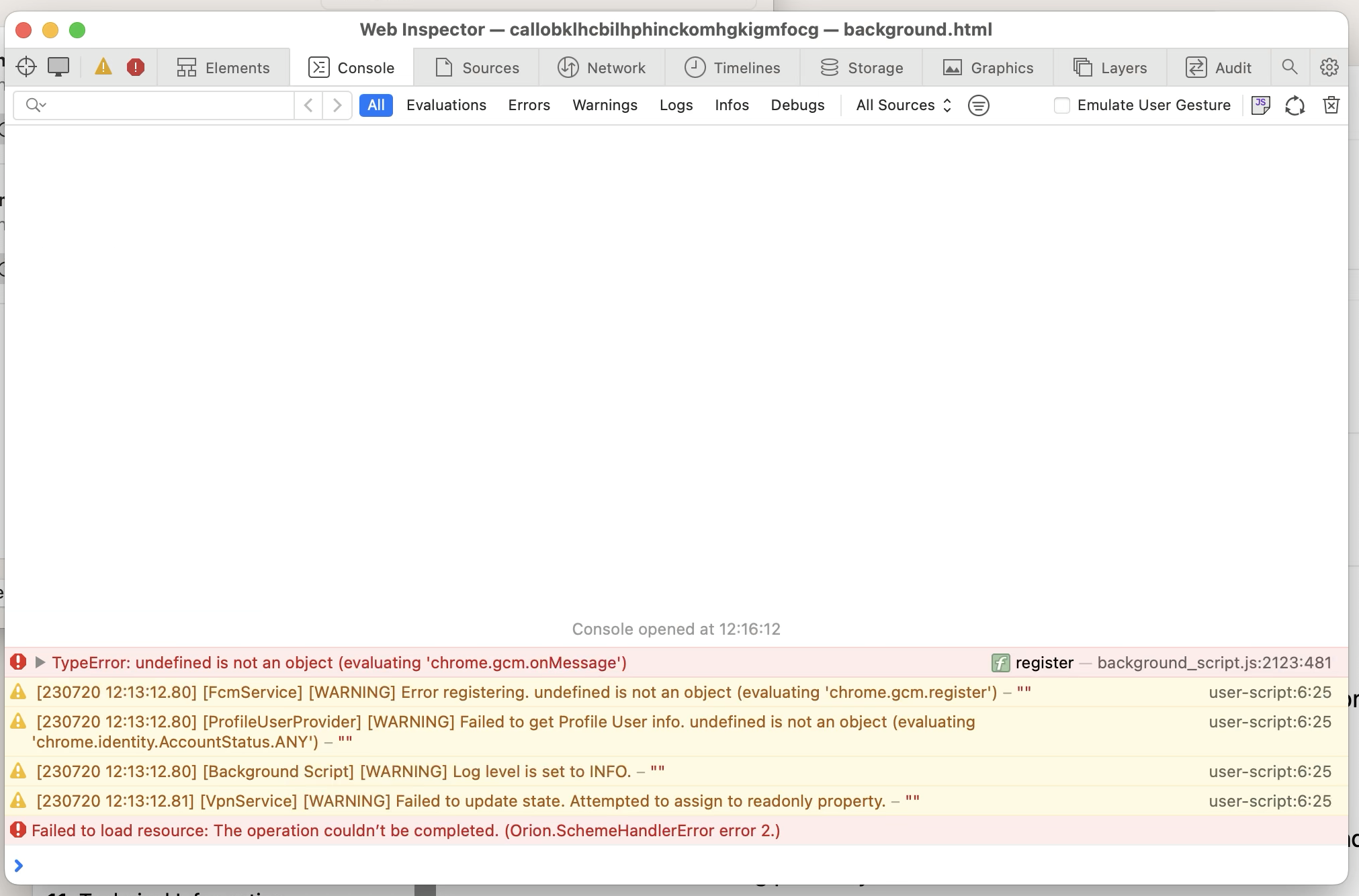The image size is (1359, 896).
Task: Open the console filter options icon
Action: point(978,105)
